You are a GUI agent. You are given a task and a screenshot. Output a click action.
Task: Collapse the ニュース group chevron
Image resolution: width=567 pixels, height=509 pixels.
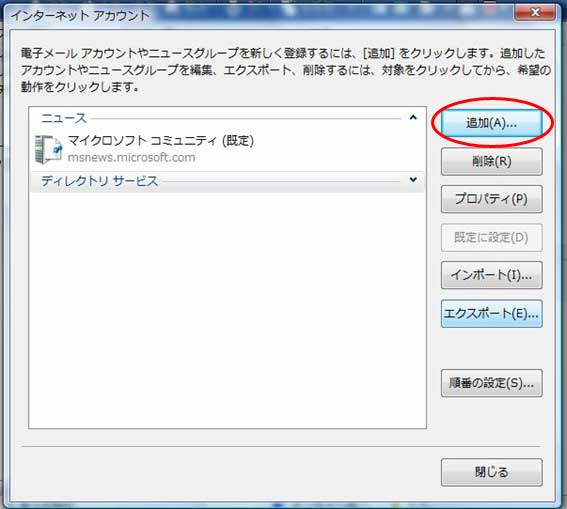(x=413, y=117)
